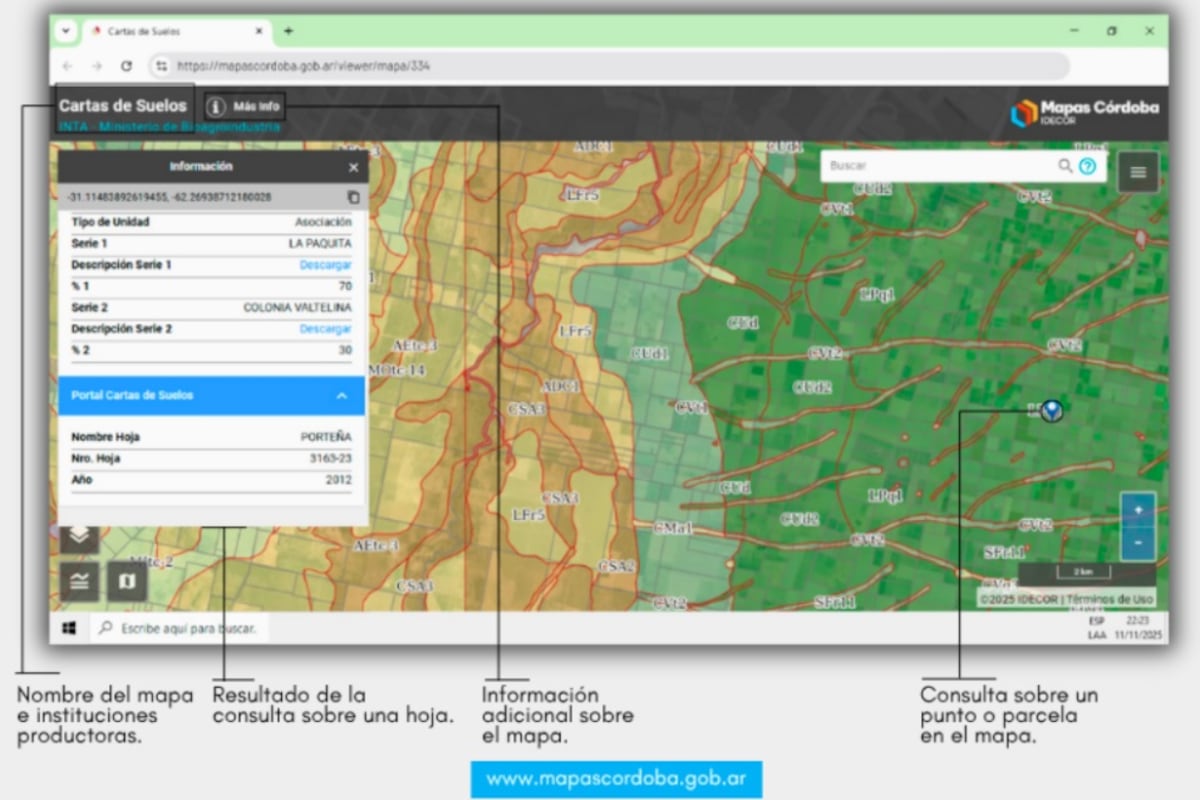
Task: Click the coordinates text in the panel
Action: pyautogui.click(x=169, y=198)
